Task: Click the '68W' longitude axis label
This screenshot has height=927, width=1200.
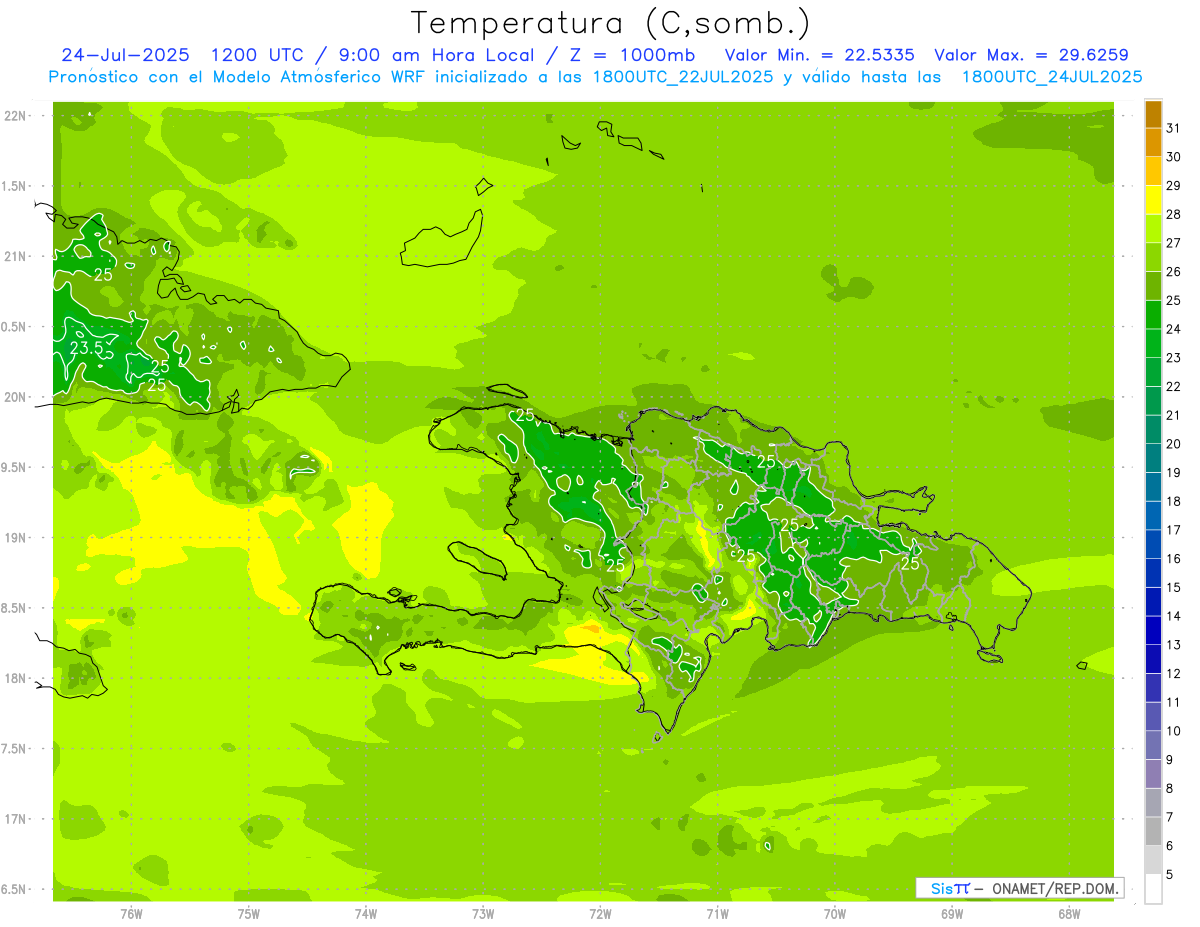Action: click(x=1069, y=914)
